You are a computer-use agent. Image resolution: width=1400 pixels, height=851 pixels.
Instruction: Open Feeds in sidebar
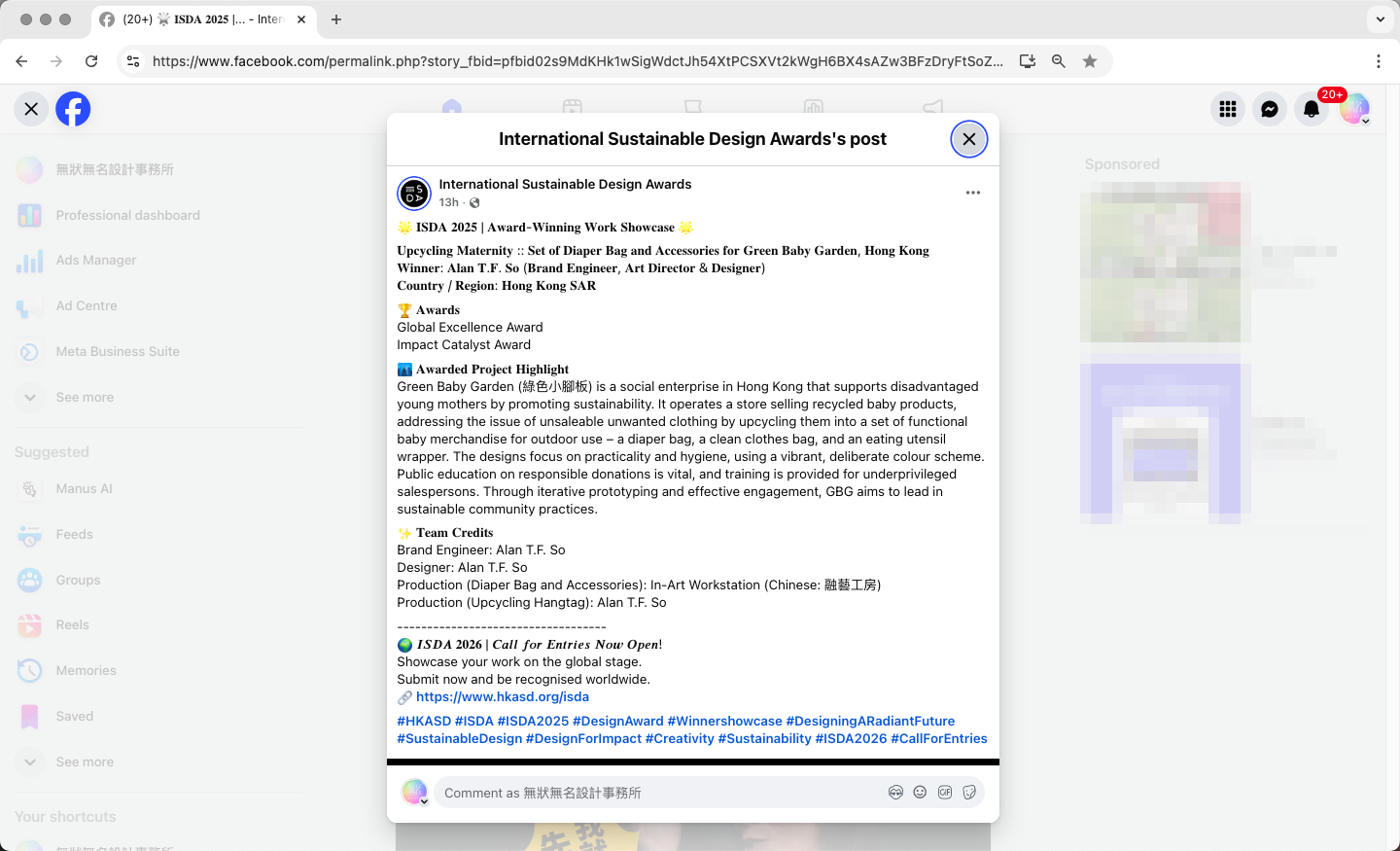157,534
